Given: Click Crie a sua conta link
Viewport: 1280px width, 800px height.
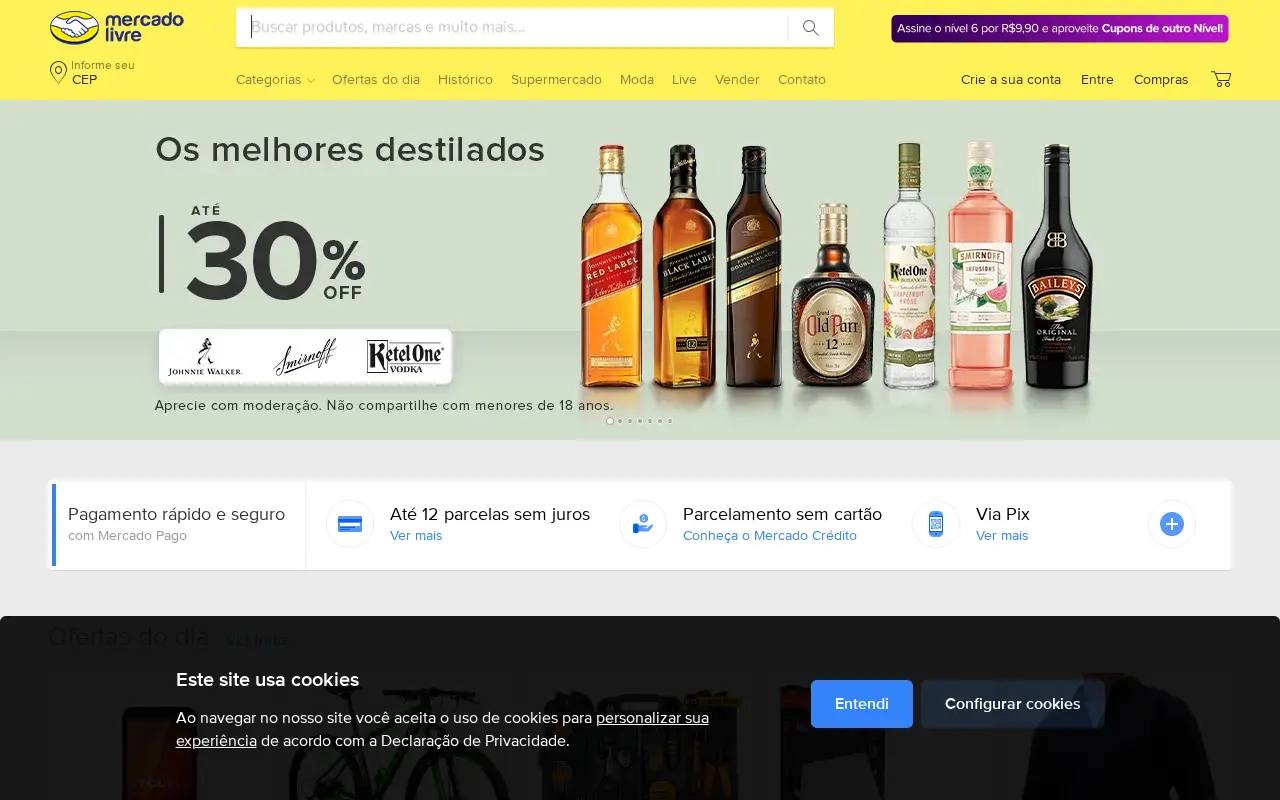Looking at the screenshot, I should coord(1011,80).
